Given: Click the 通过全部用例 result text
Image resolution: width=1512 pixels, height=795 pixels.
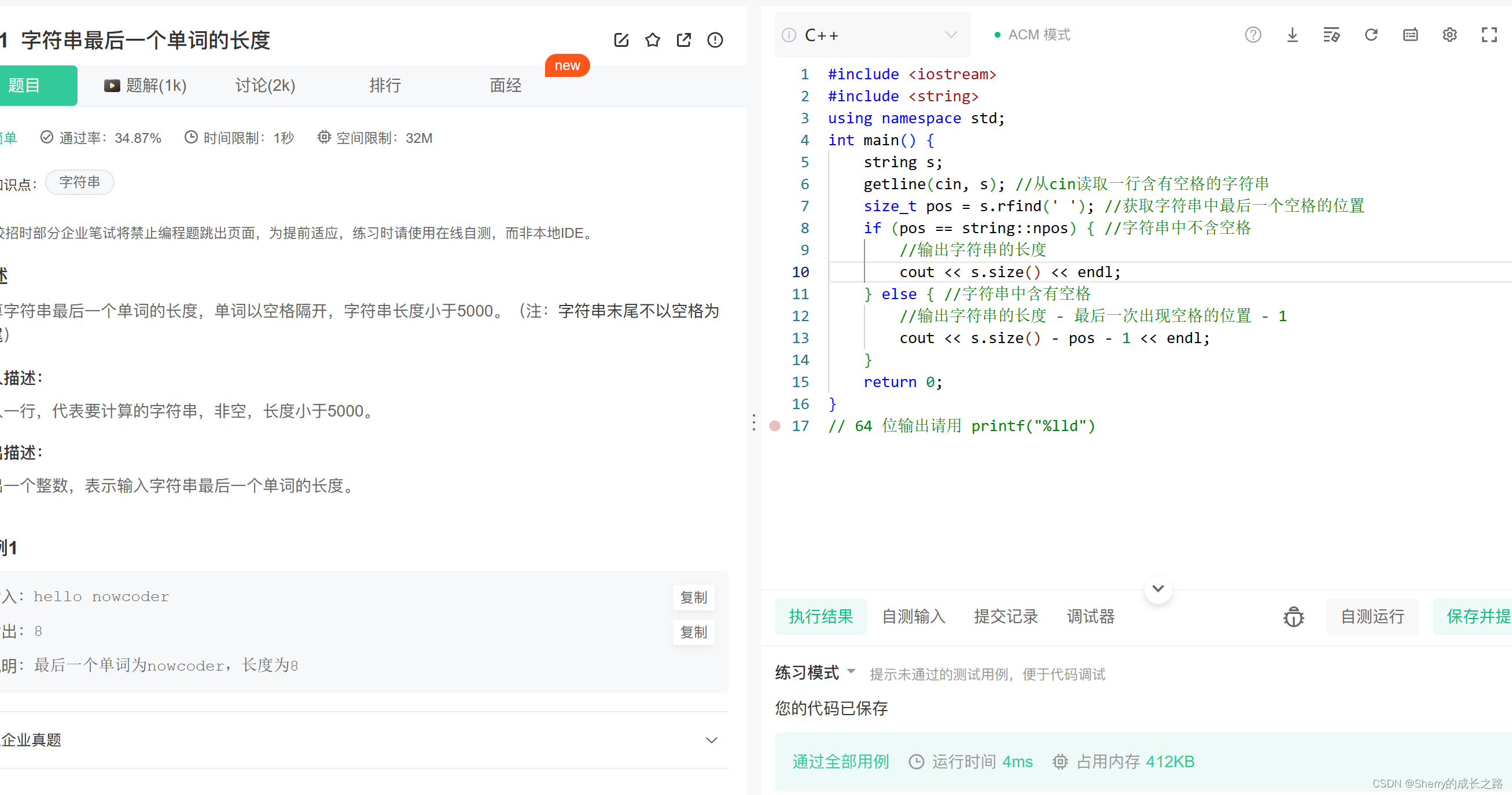Looking at the screenshot, I should (x=840, y=761).
